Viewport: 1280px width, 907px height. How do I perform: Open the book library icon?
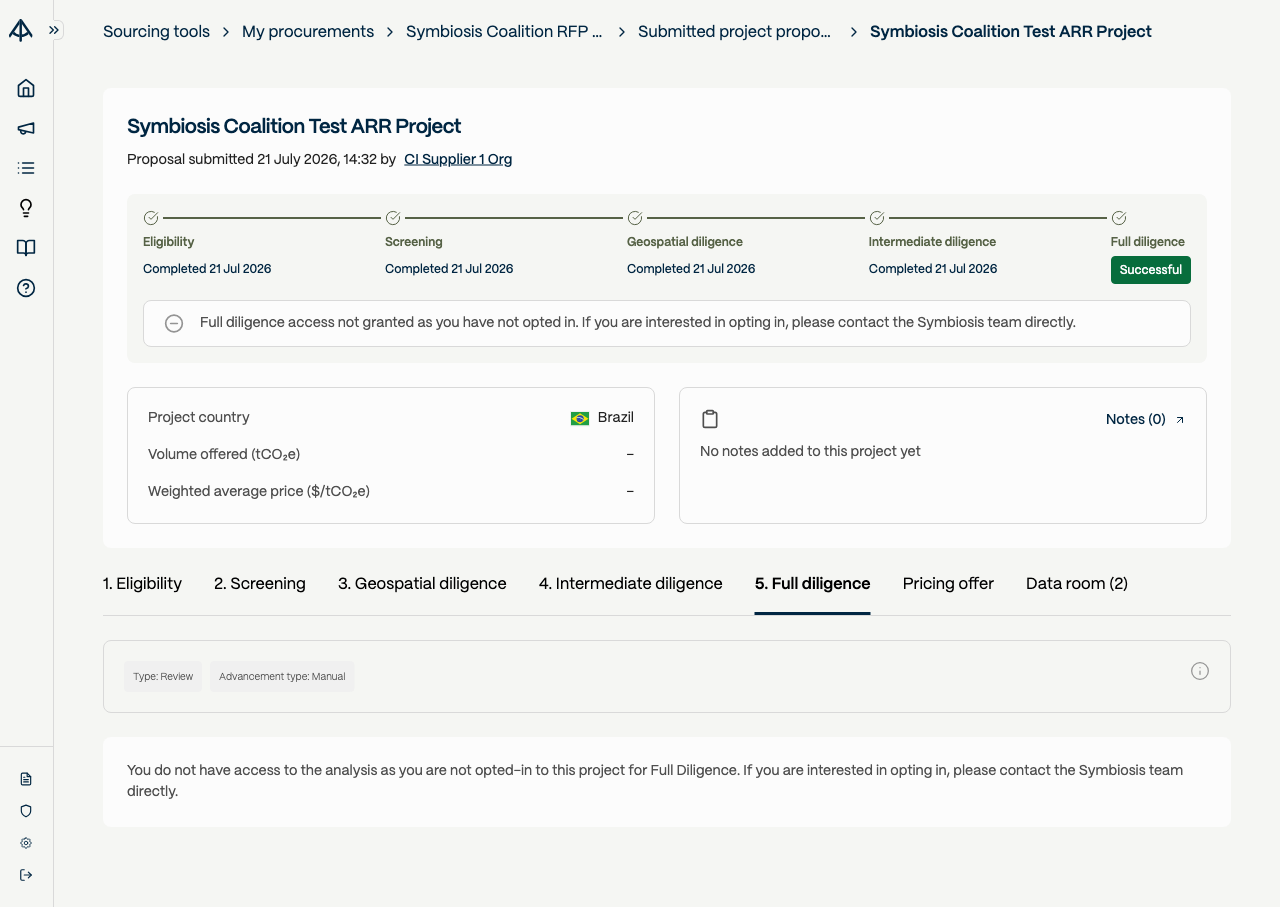[x=26, y=248]
